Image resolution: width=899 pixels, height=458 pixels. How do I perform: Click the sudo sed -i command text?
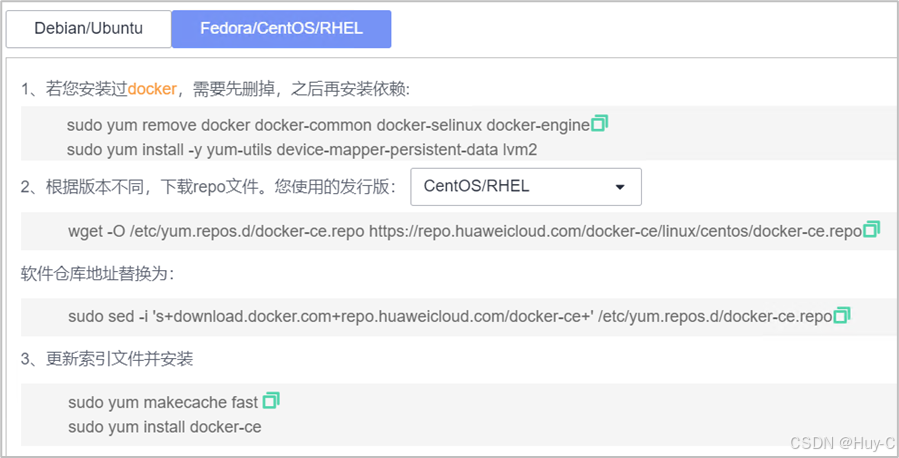coord(450,316)
